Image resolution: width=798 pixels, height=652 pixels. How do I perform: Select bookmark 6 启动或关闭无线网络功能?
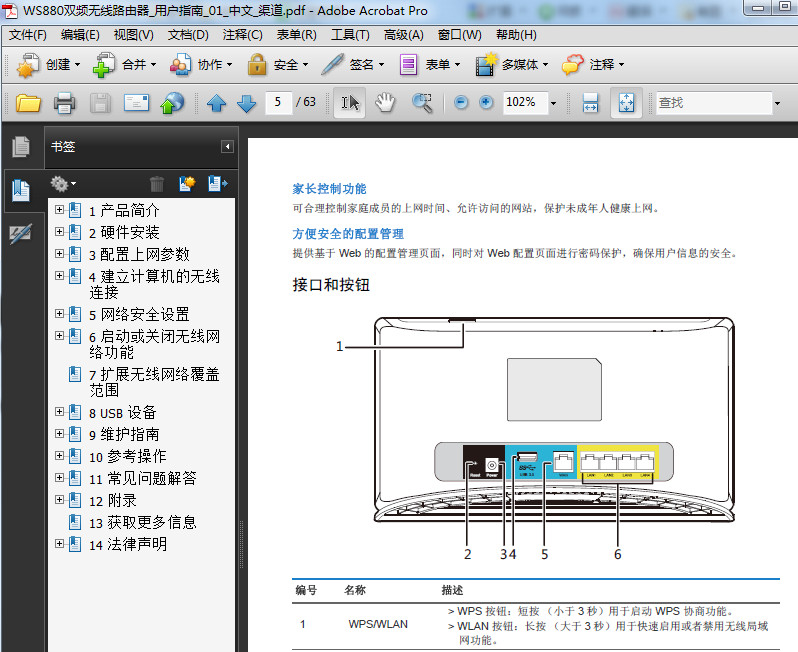click(154, 344)
